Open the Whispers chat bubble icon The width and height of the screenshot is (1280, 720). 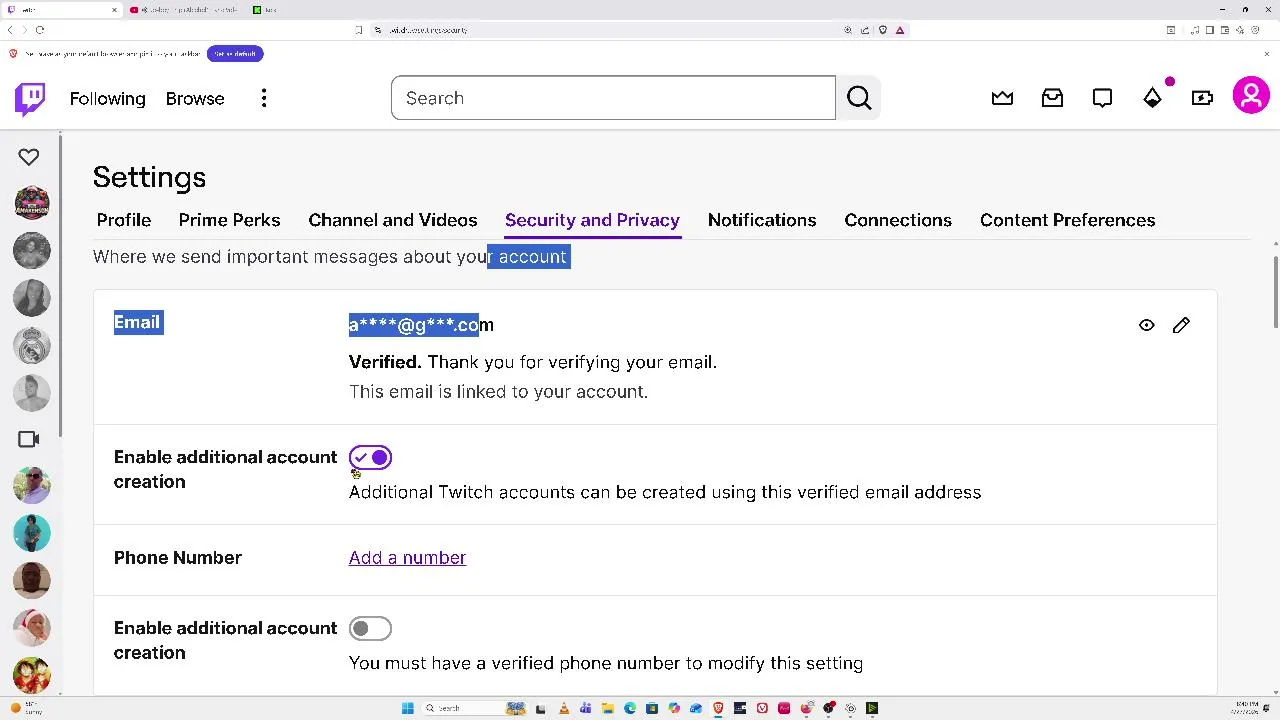(1102, 98)
